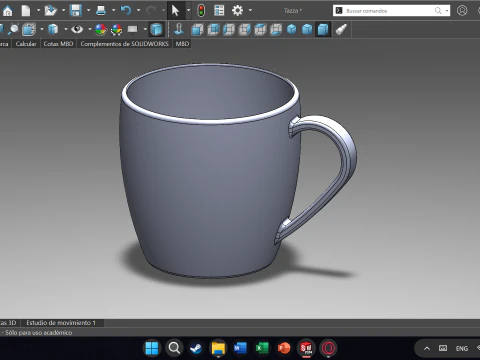The height and width of the screenshot is (360, 480).
Task: Expand the View Orientation dropdown arrow
Action: (42, 29)
